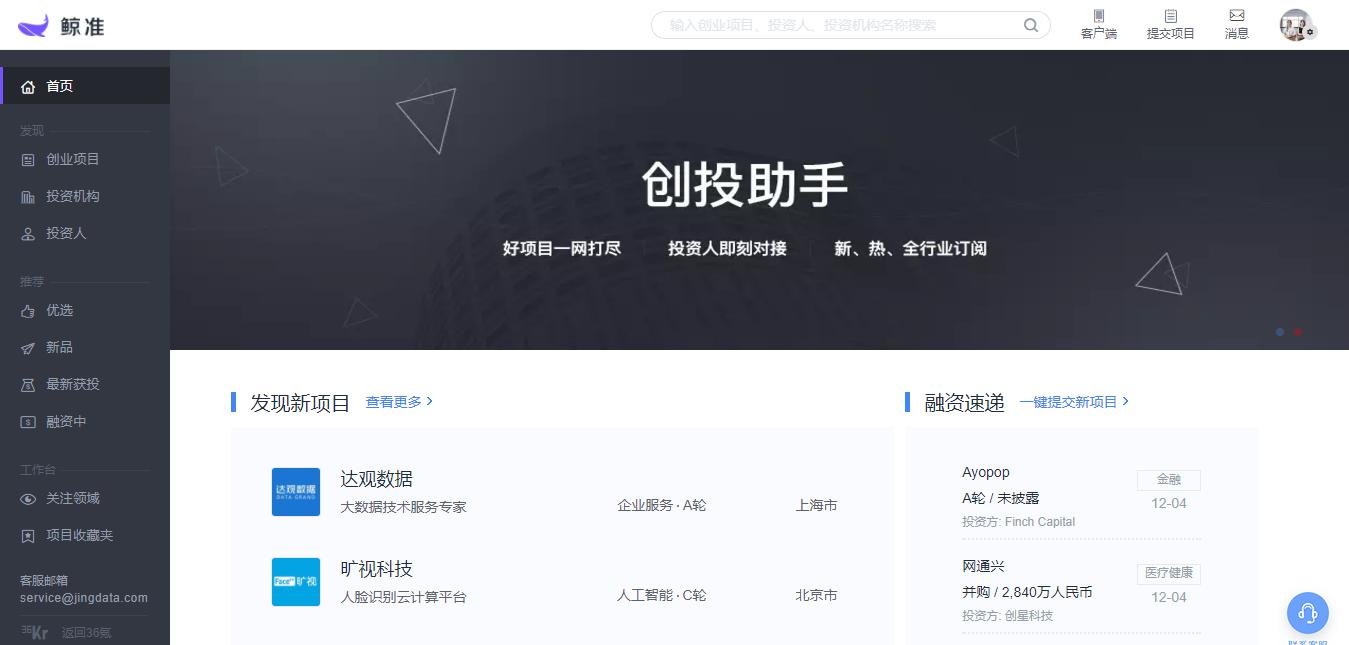Select the second carousel dot indicator
1349x645 pixels.
click(1298, 332)
